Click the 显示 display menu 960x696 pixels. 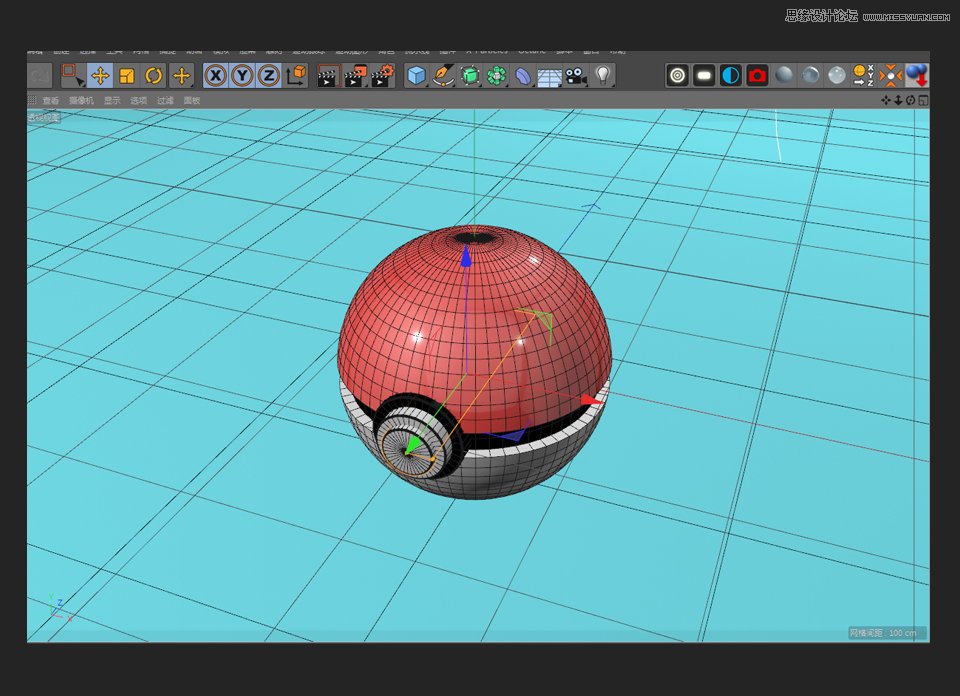click(113, 99)
